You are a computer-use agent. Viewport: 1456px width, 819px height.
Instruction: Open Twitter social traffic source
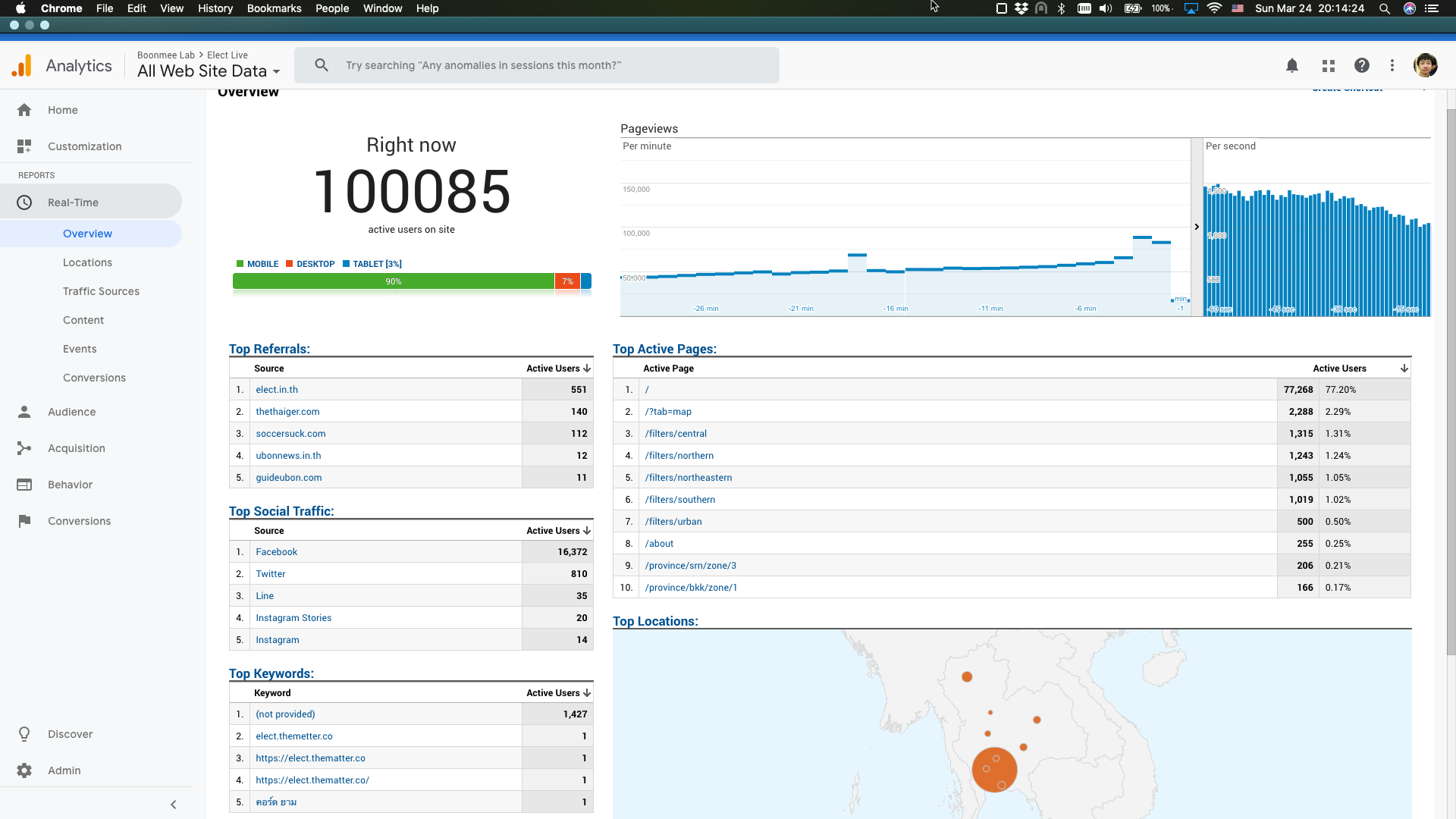pos(271,574)
